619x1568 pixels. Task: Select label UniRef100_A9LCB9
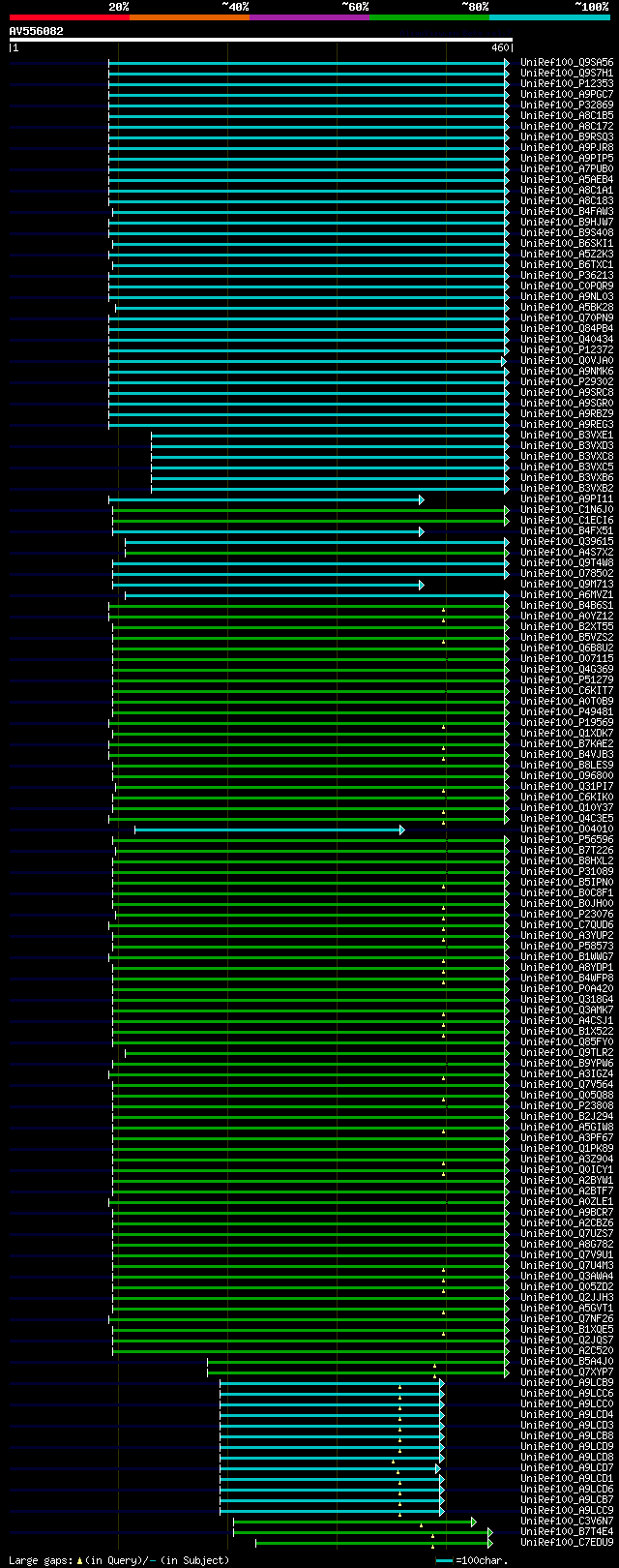[567, 1382]
